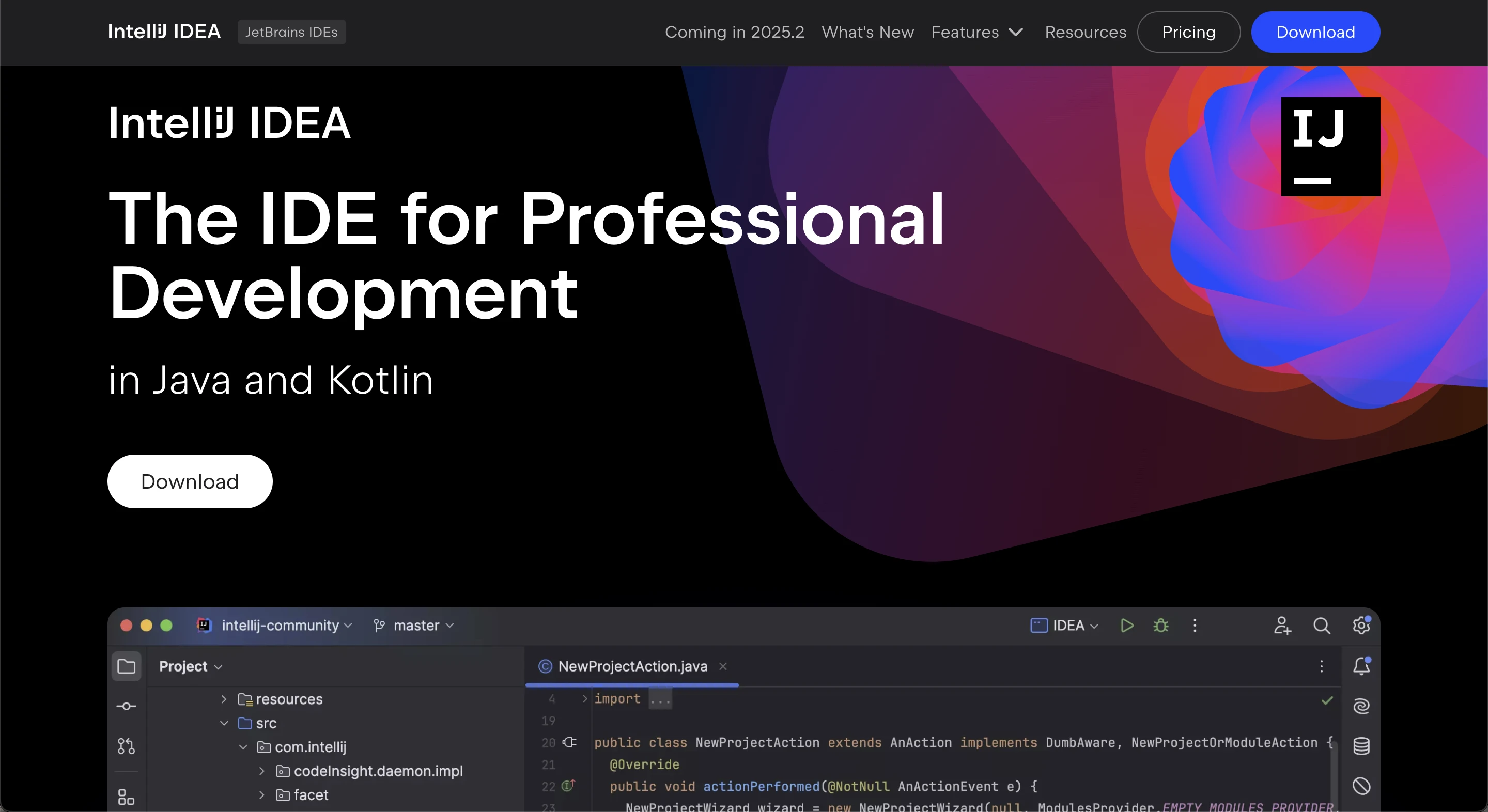This screenshot has width=1488, height=812.
Task: Close the NewProjectAction.java tab
Action: (723, 666)
